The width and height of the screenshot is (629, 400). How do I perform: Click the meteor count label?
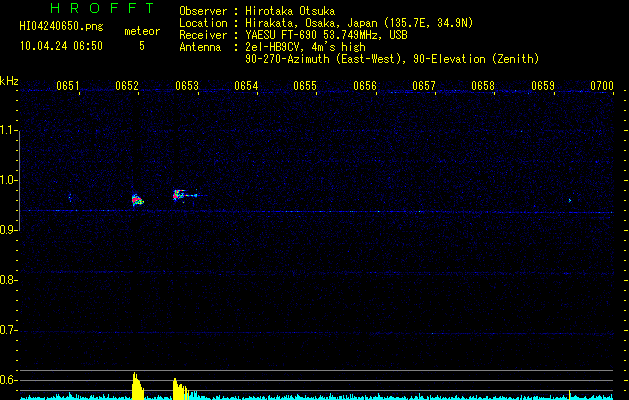(142, 31)
